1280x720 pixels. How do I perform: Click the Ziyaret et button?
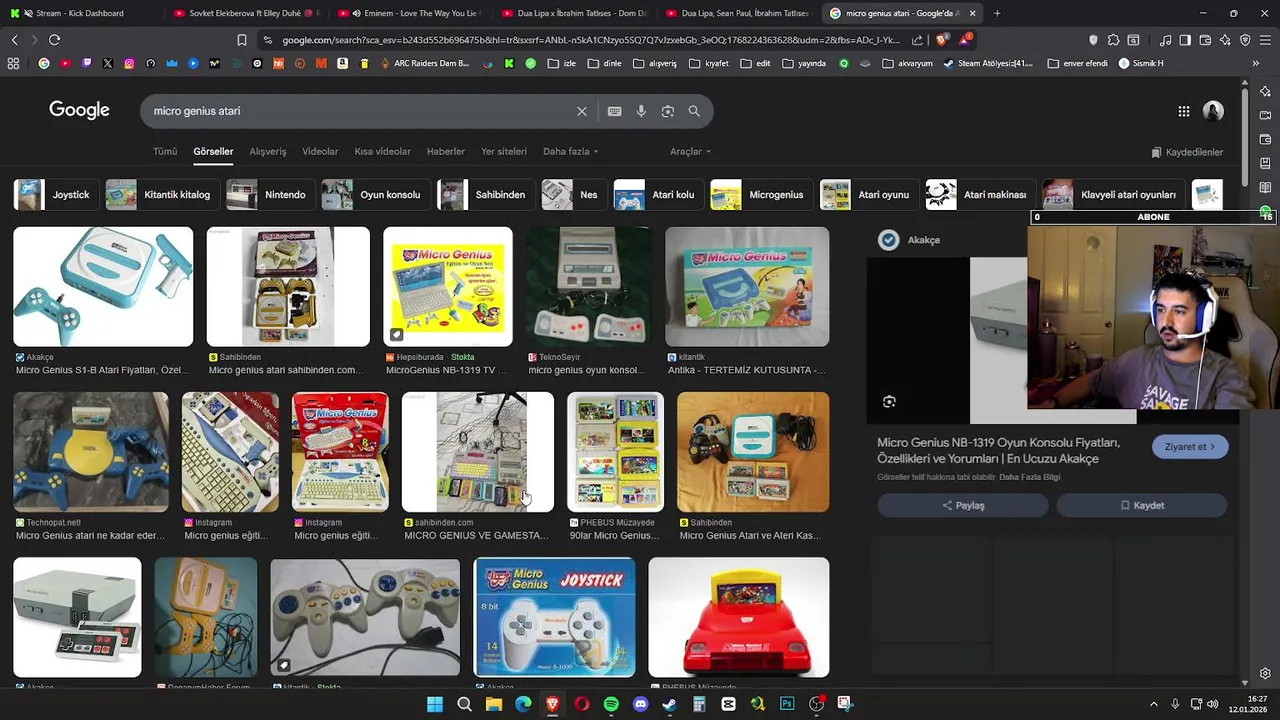(x=1190, y=447)
